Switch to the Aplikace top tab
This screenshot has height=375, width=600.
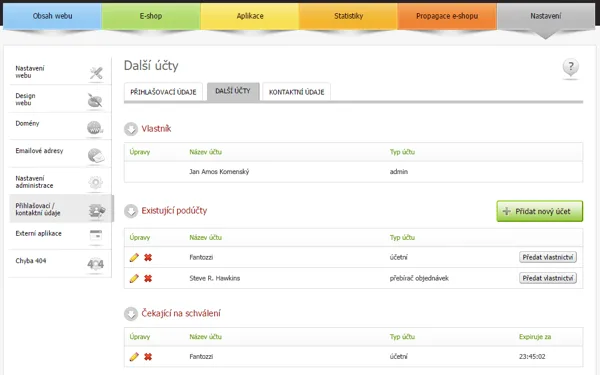[250, 16]
